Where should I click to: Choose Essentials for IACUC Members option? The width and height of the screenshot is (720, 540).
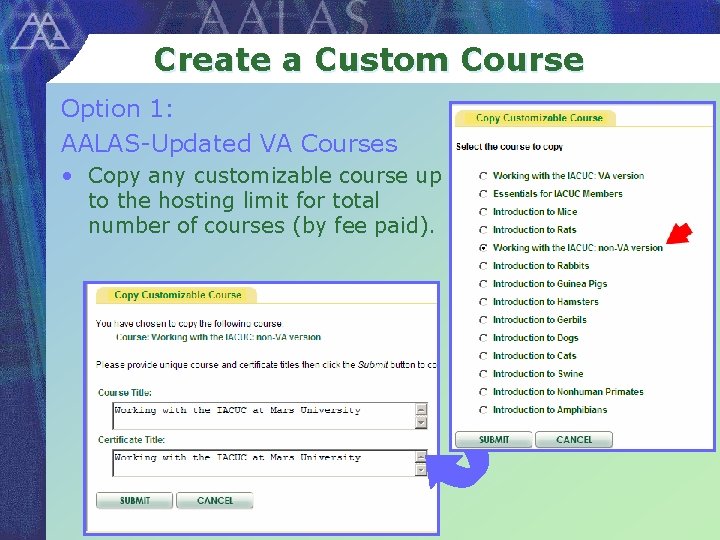[x=483, y=194]
